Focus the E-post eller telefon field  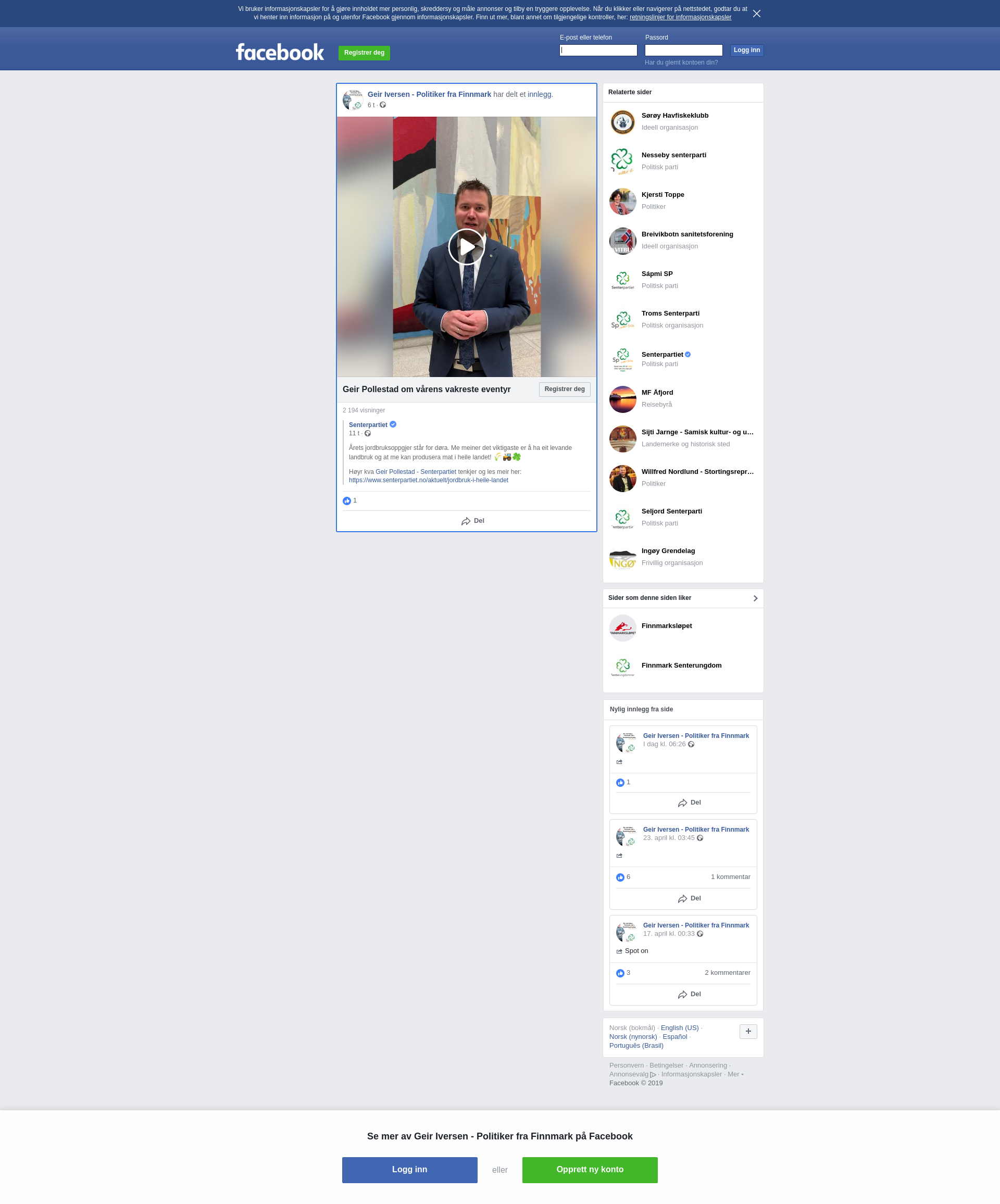coord(598,51)
